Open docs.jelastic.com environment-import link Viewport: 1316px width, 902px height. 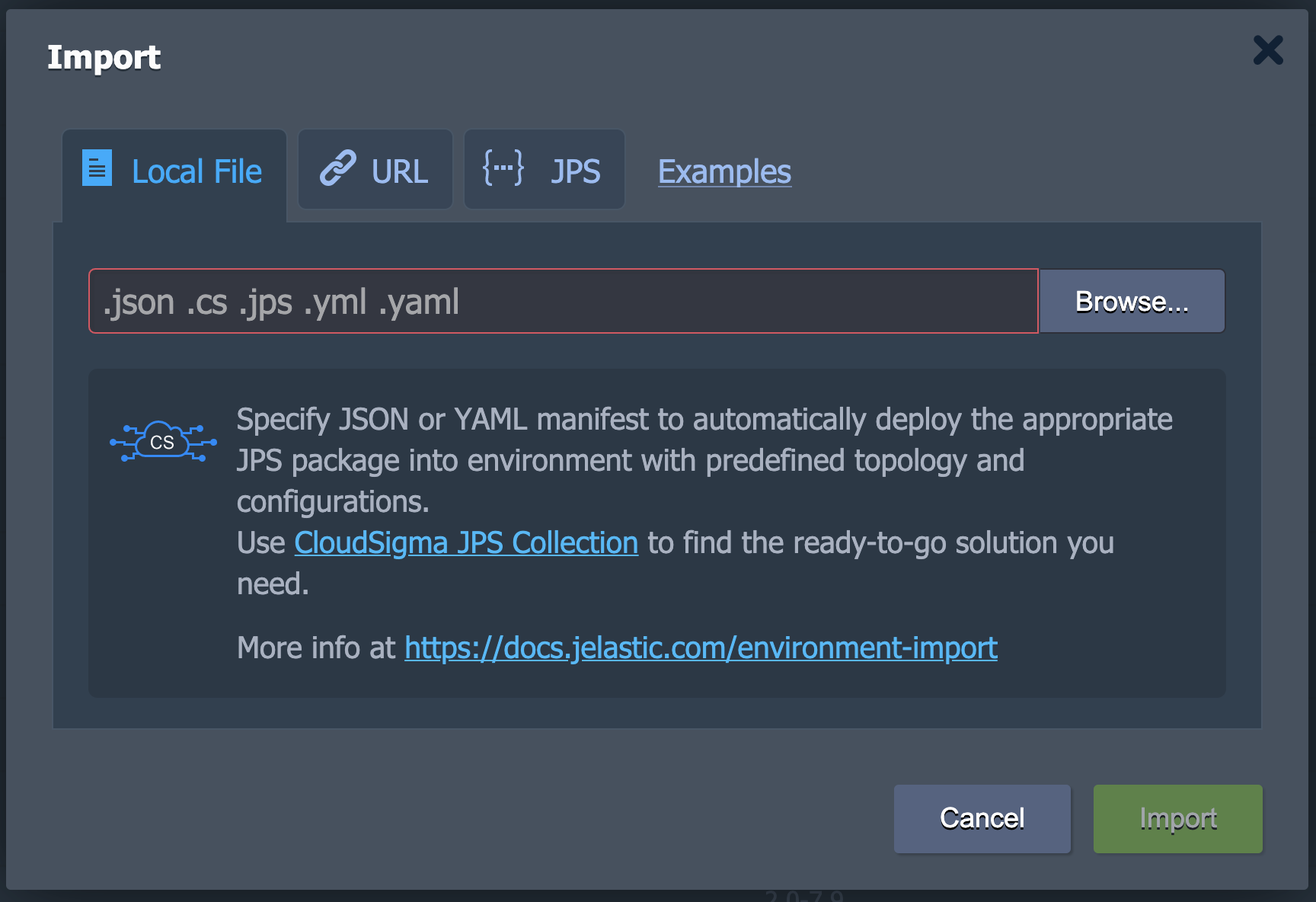(x=701, y=648)
